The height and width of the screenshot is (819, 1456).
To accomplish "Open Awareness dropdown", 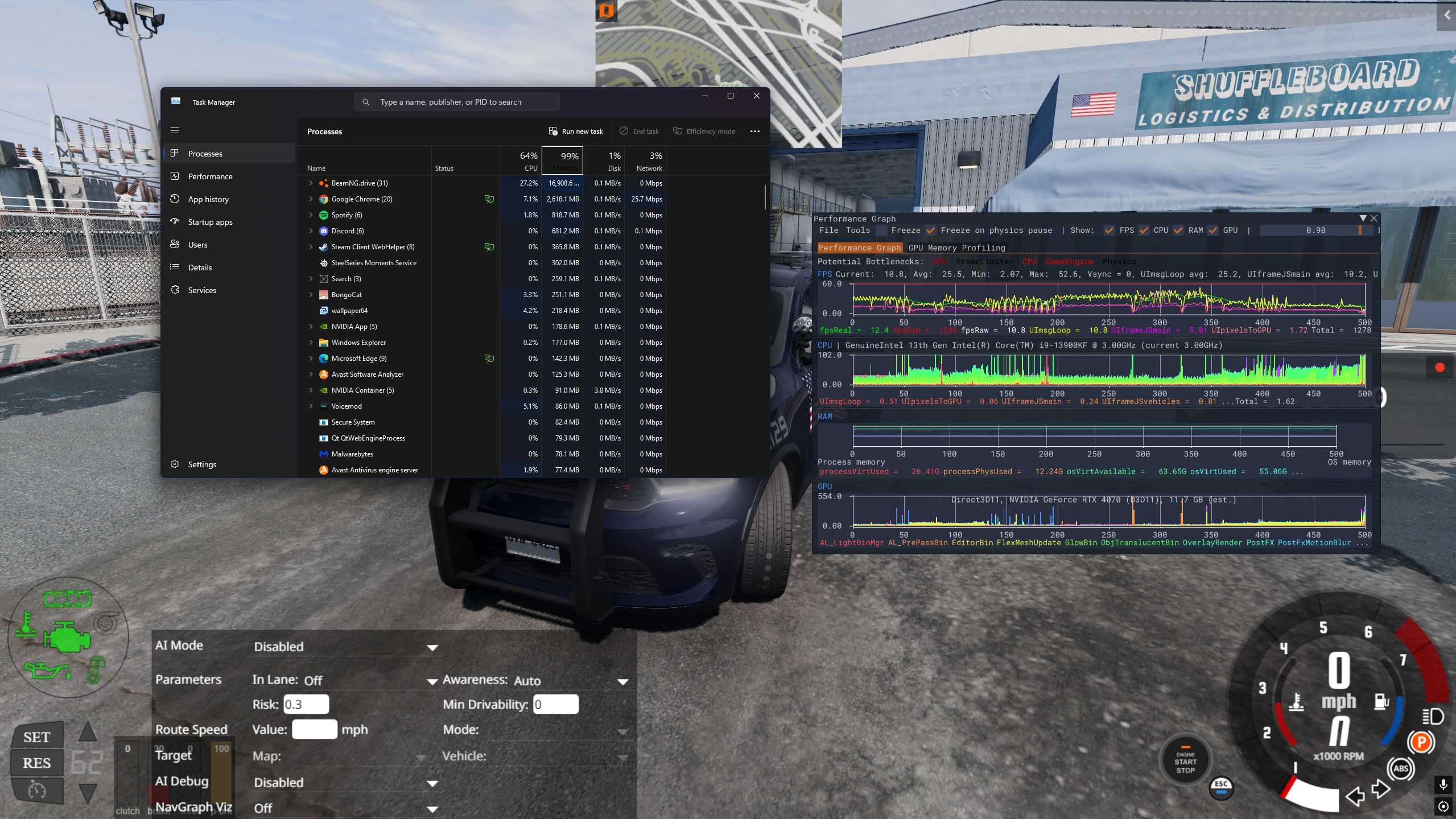I will pos(571,681).
